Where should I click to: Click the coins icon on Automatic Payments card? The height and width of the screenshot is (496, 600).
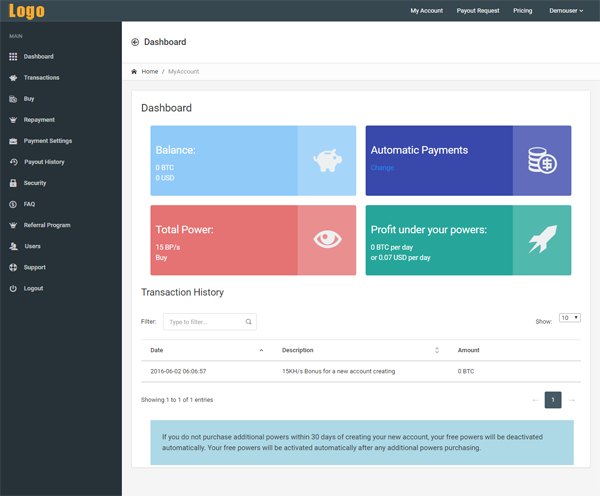pyautogui.click(x=542, y=160)
